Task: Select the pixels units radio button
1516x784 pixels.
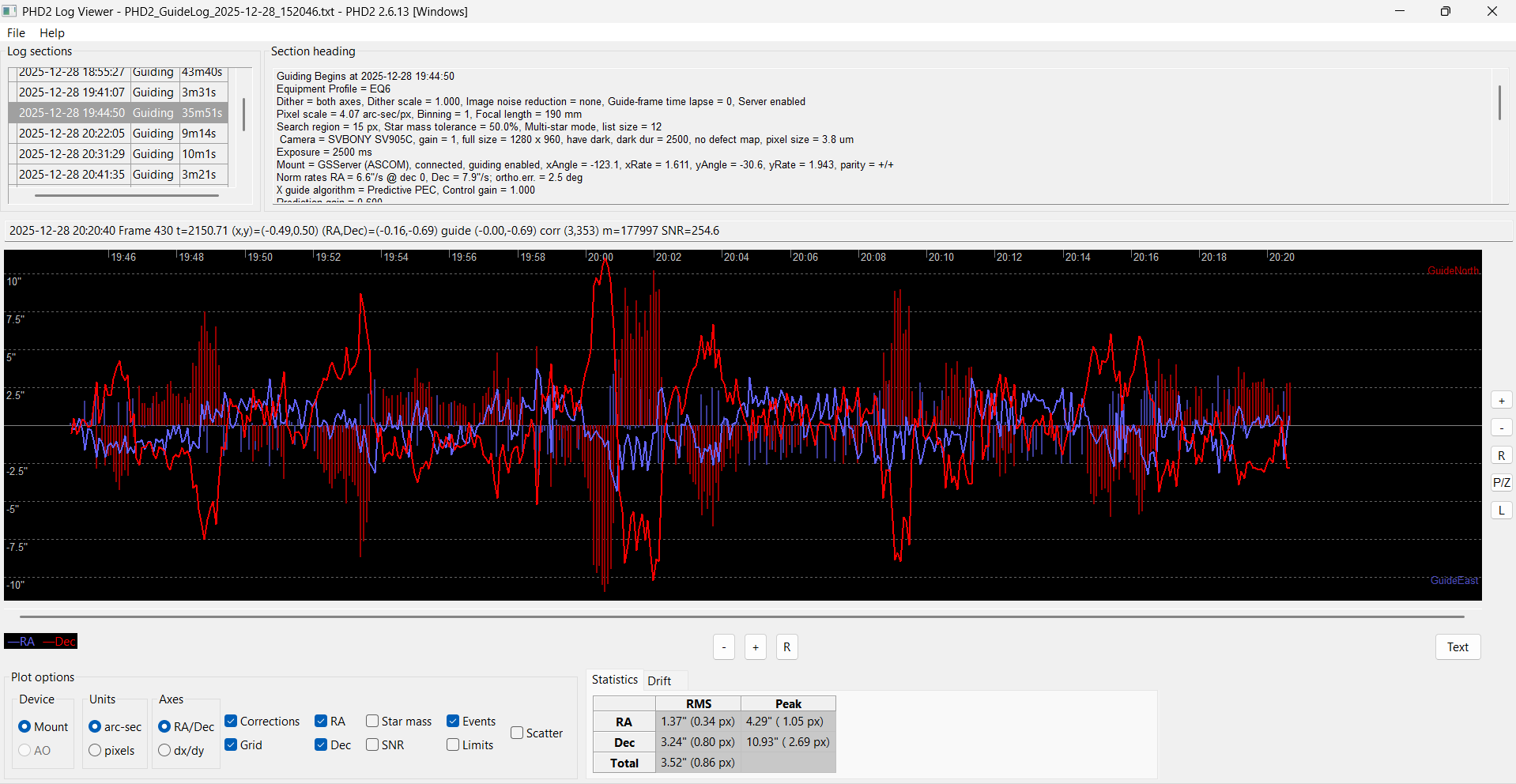Action: (96, 750)
